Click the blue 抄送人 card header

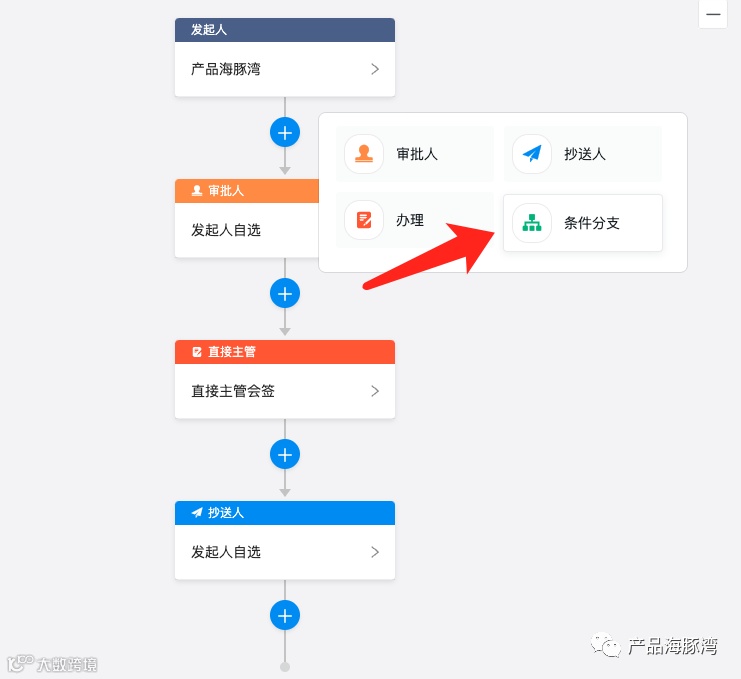(284, 513)
